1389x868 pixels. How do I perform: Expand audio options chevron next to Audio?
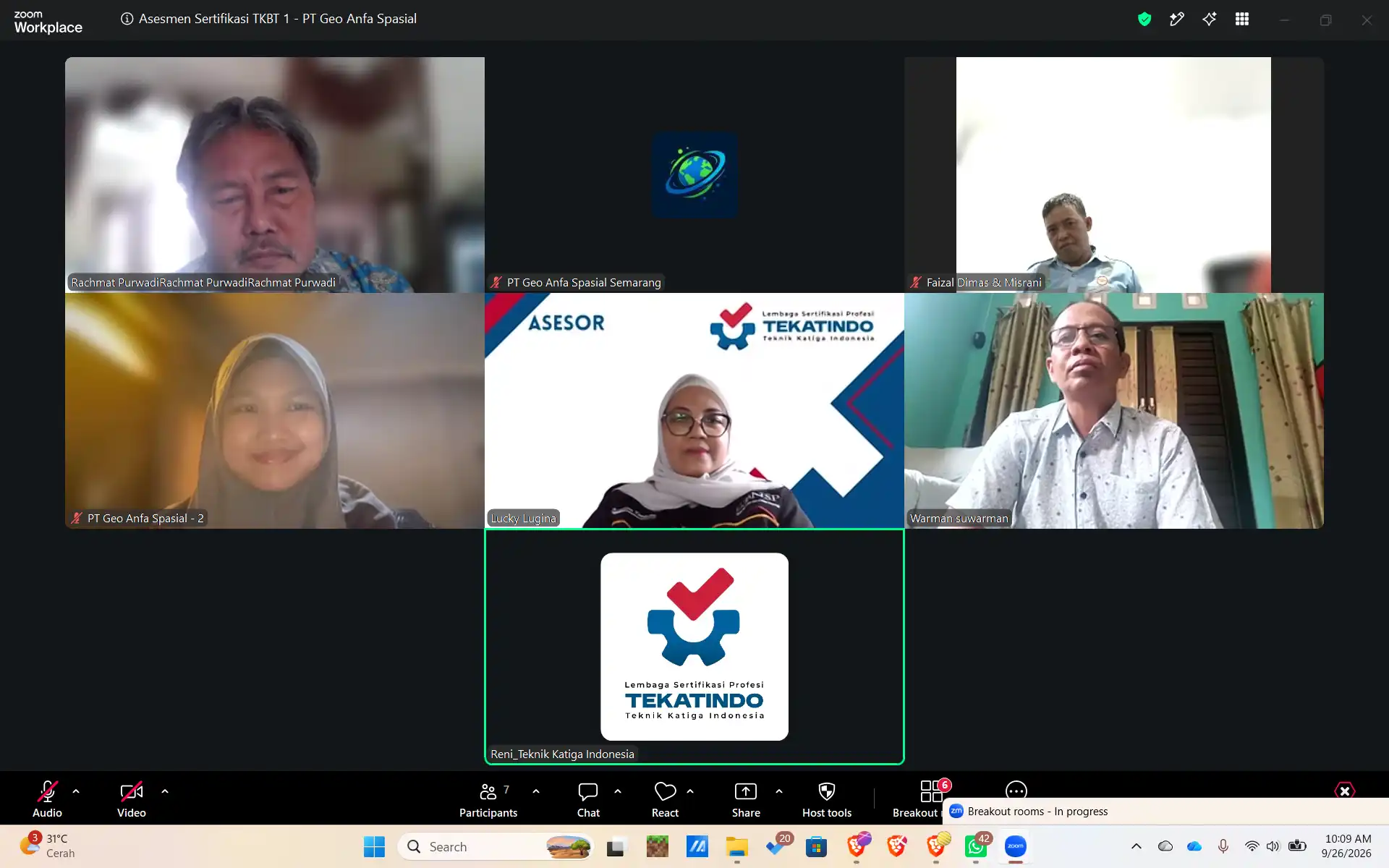(76, 791)
